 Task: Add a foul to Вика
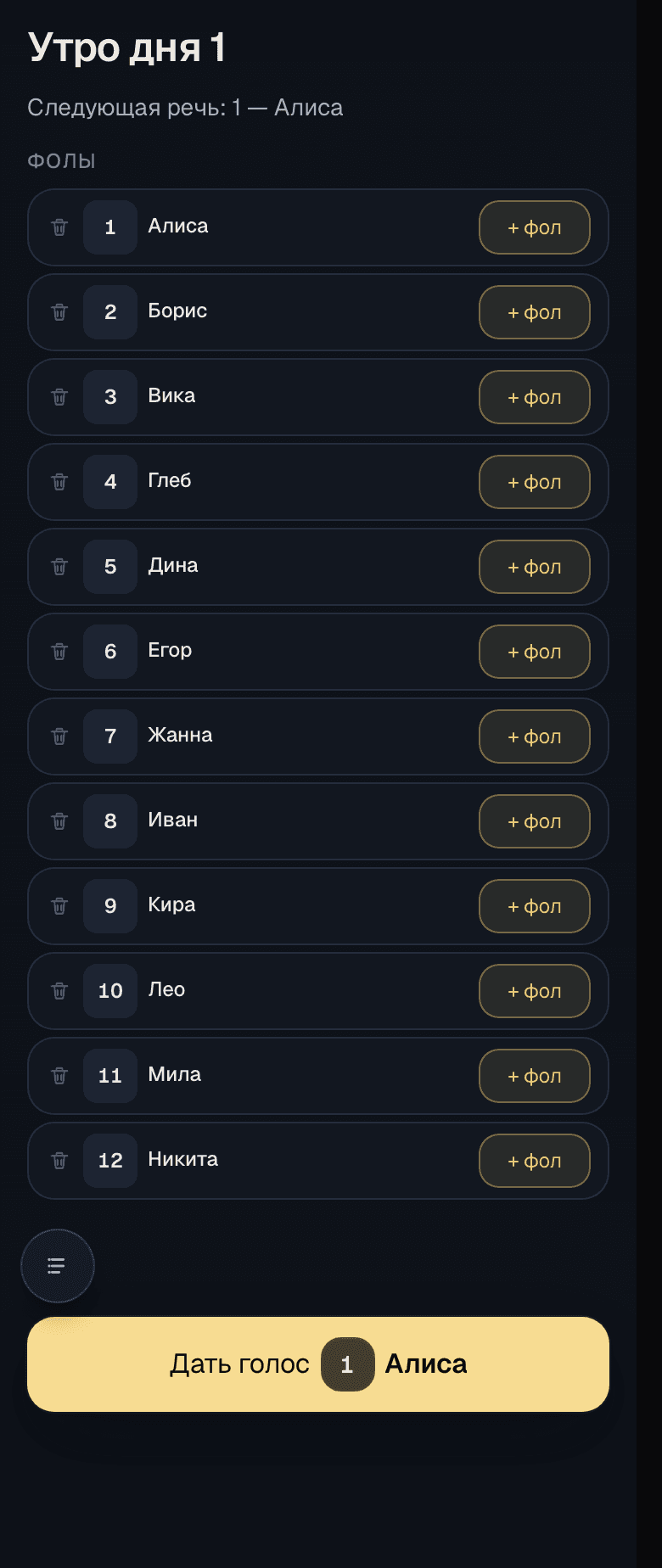coord(535,397)
